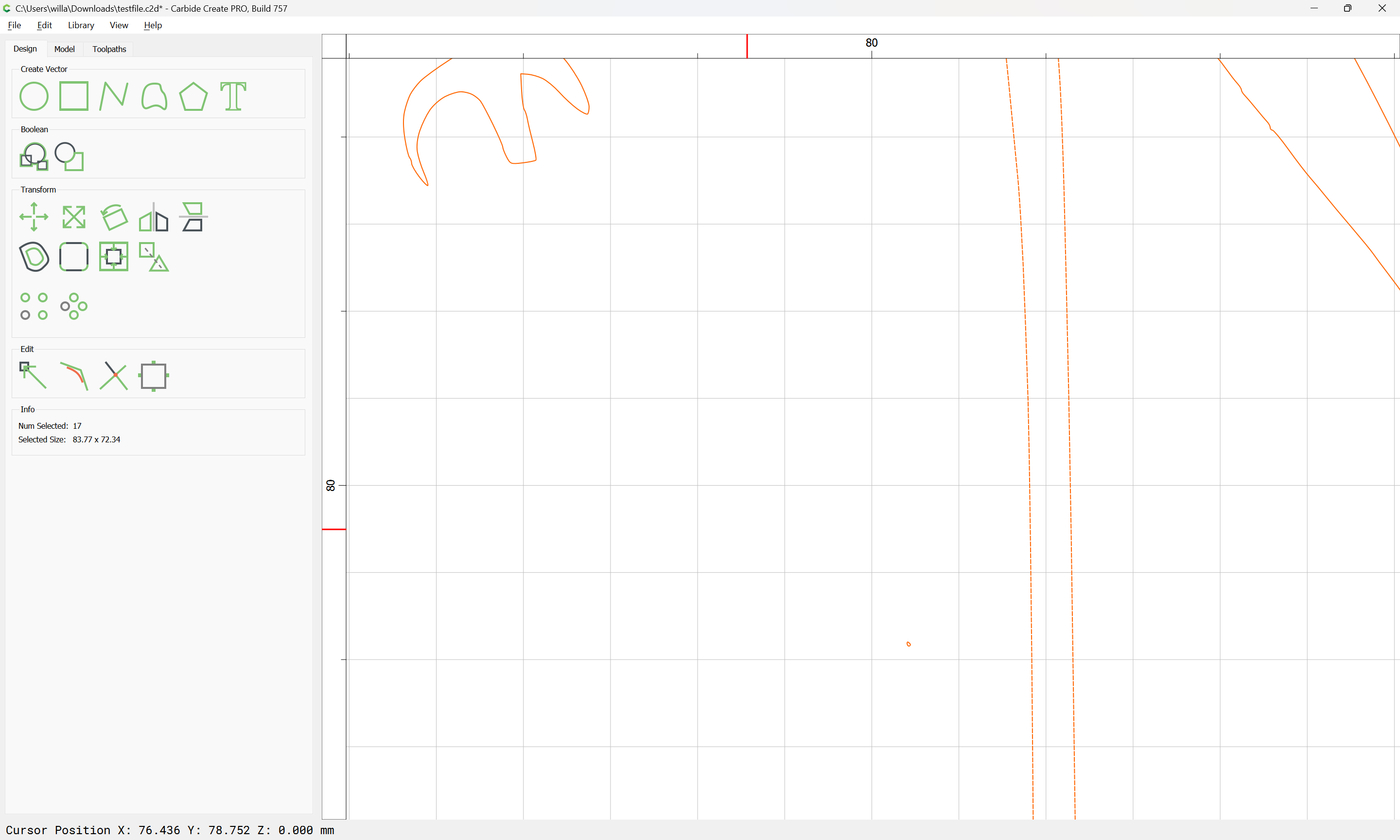Minimize the Carbide Create window
The width and height of the screenshot is (1400, 840).
(1314, 8)
